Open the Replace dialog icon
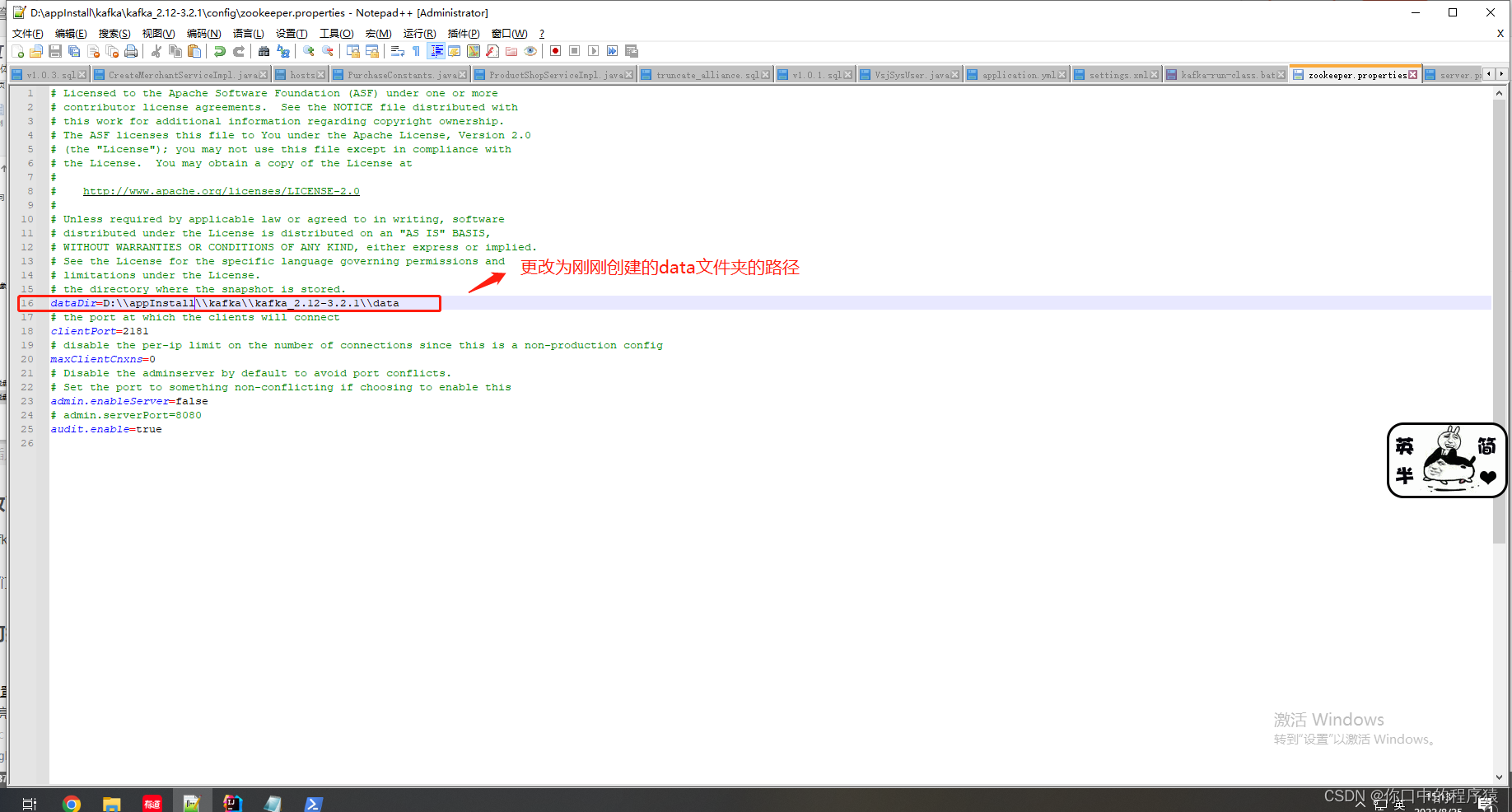Image resolution: width=1512 pixels, height=812 pixels. 283,51
